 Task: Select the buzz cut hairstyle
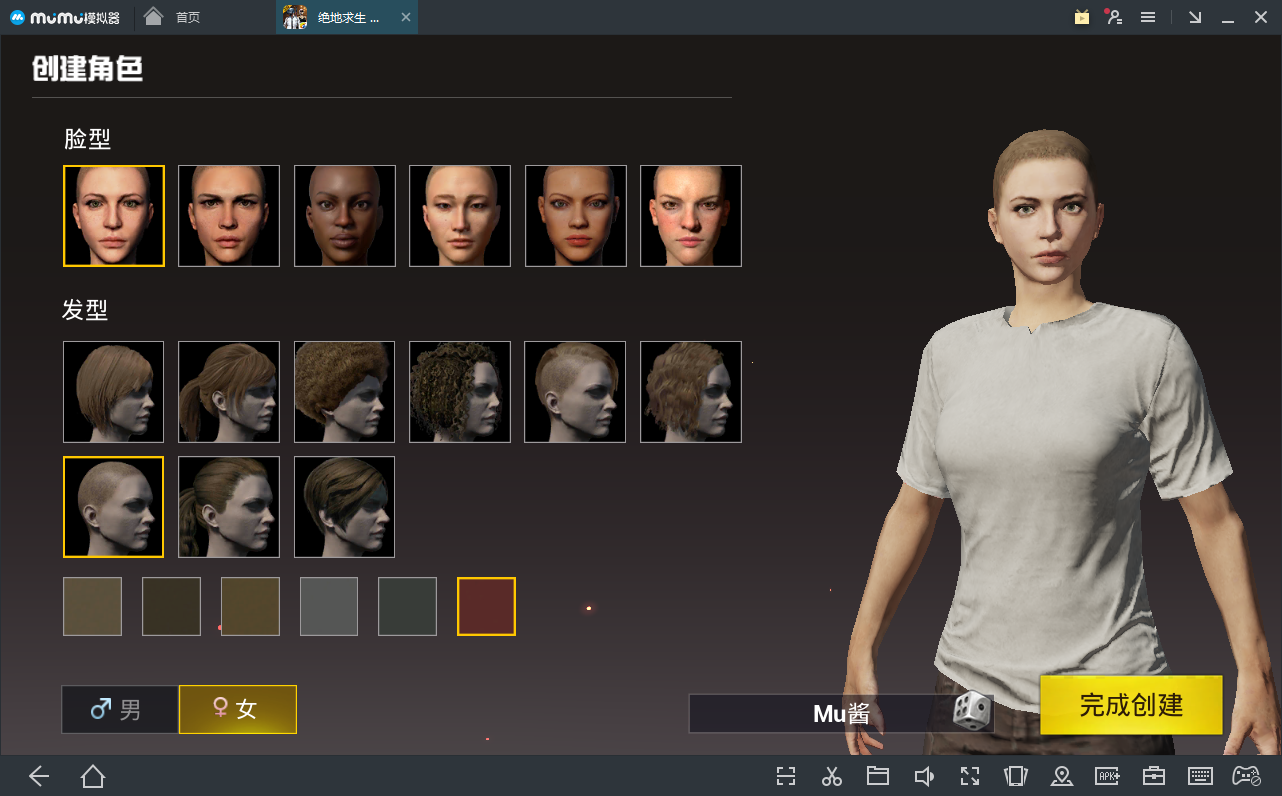point(114,507)
